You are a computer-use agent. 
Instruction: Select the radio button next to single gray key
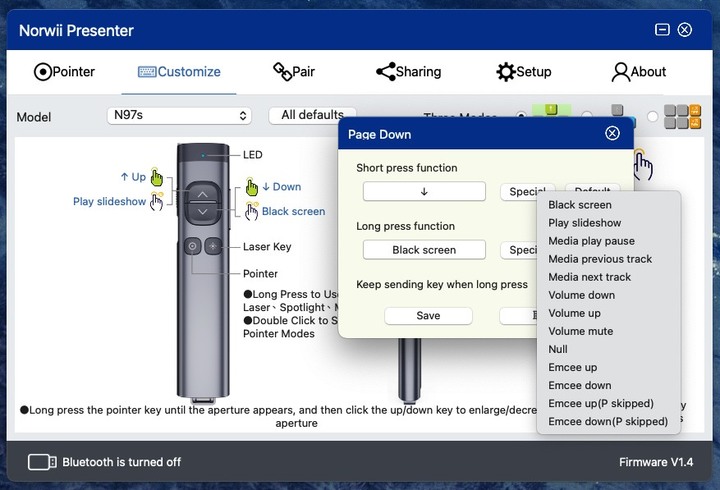coord(587,116)
